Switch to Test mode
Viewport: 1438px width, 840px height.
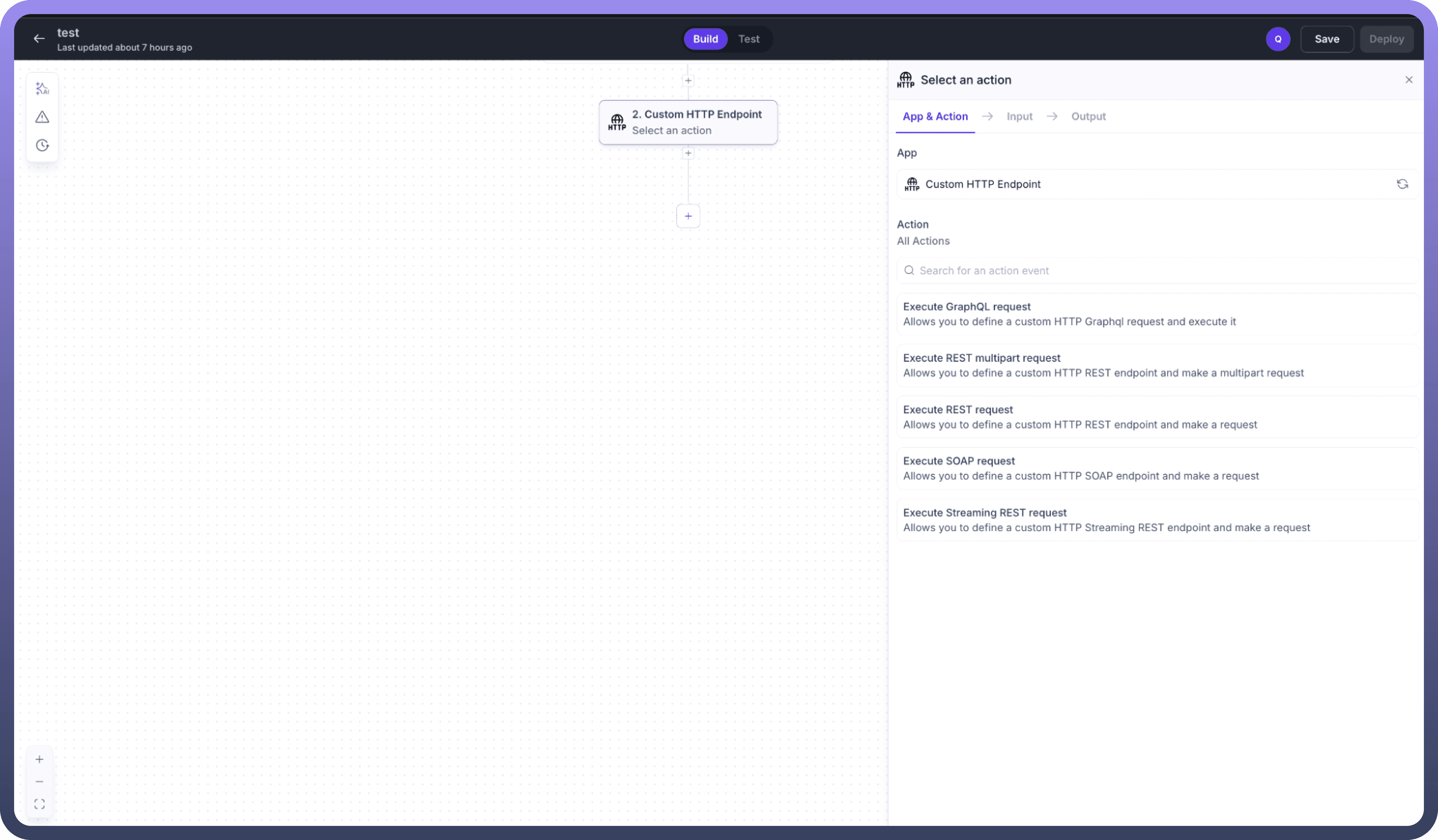[749, 39]
